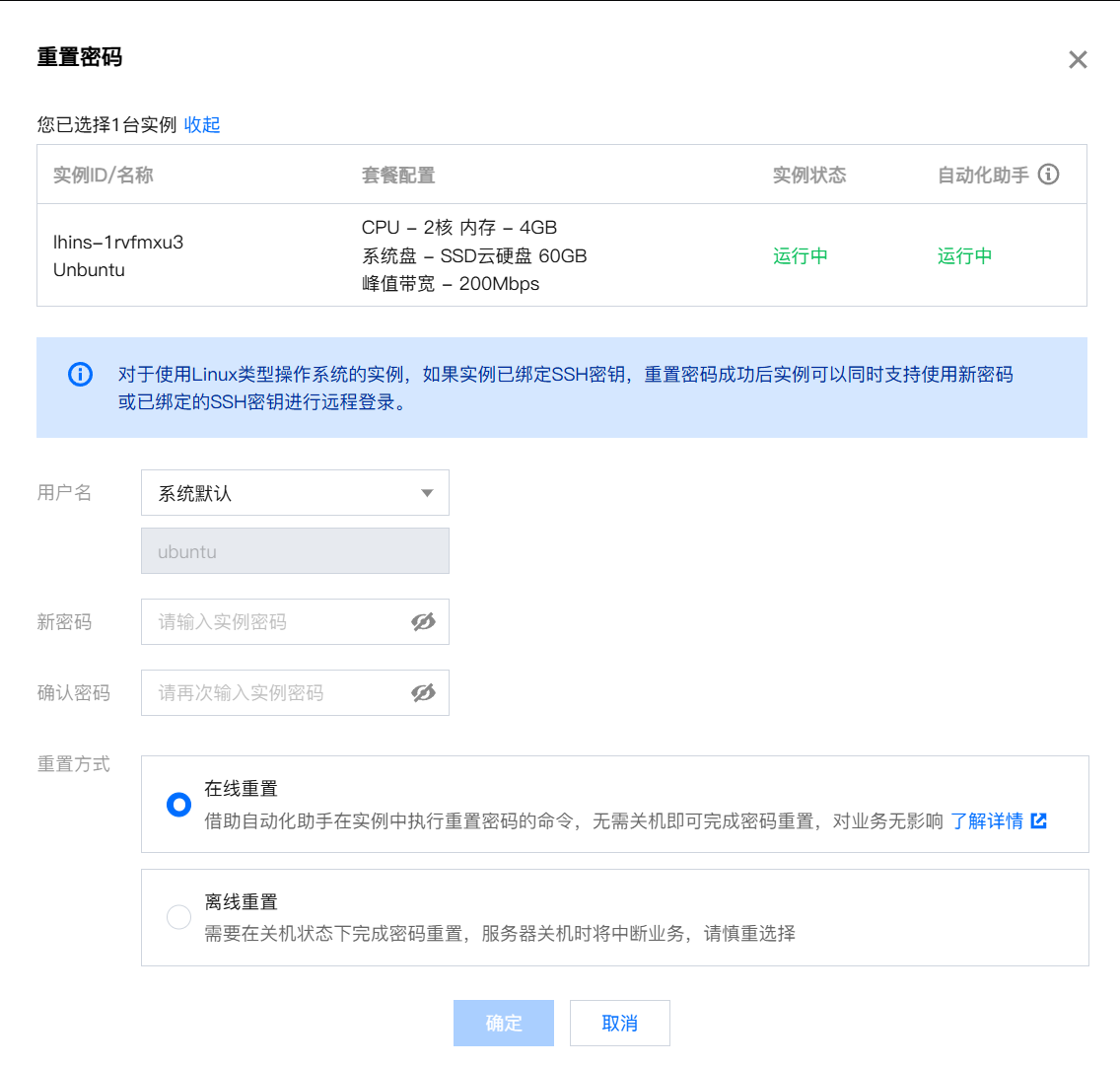Collapse the instance list via 收起
The width and height of the screenshot is (1120, 1066).
click(202, 125)
